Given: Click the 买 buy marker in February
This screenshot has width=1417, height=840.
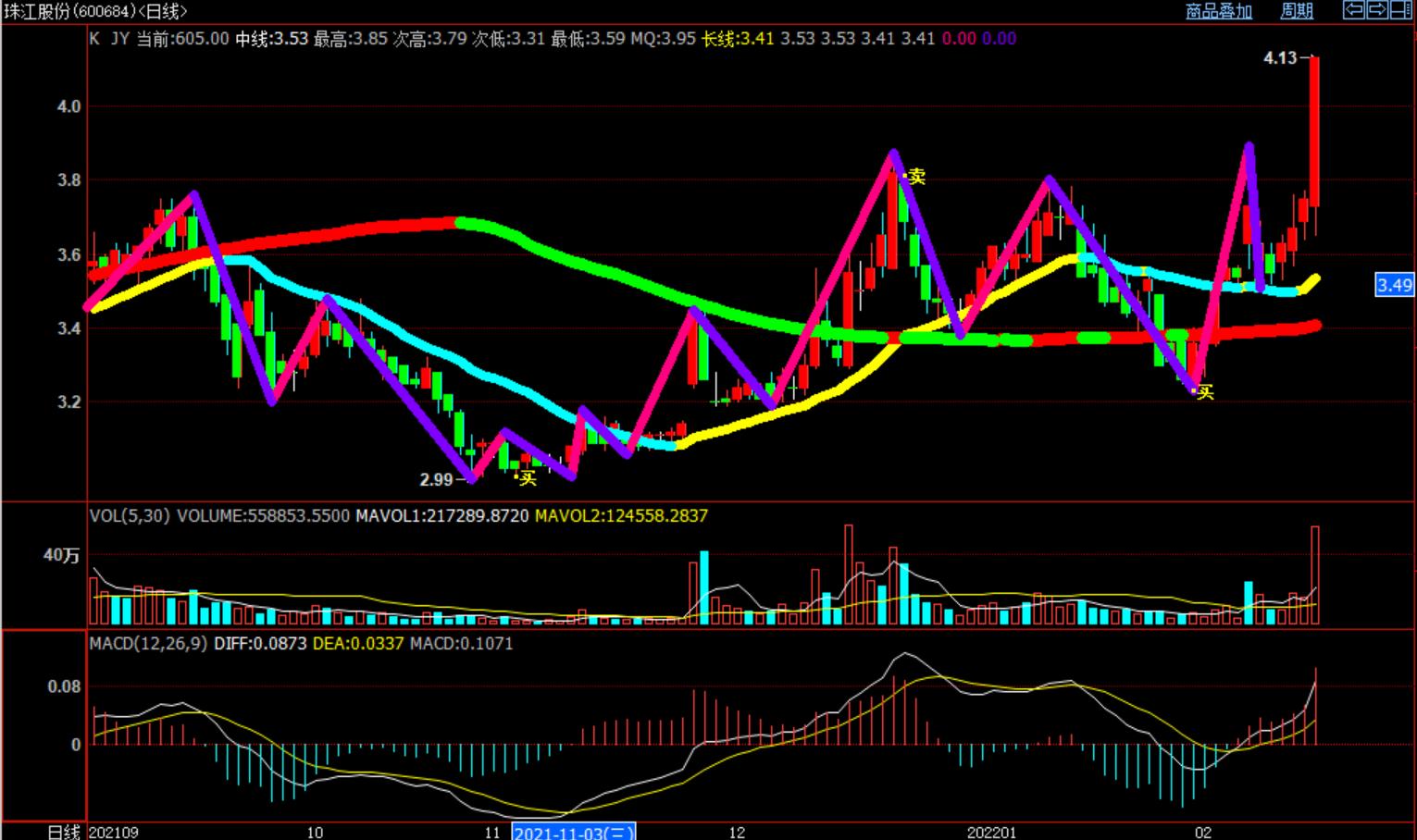Looking at the screenshot, I should point(1204,392).
